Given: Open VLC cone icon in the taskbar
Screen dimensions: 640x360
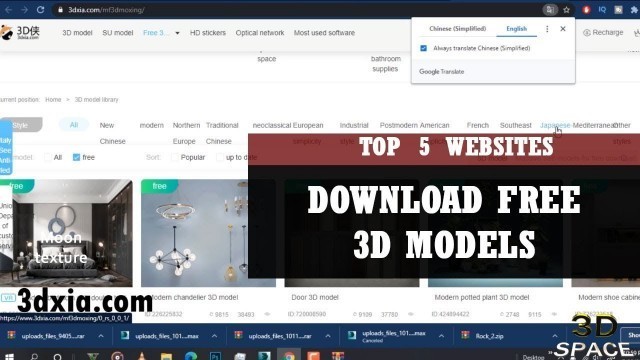Looking at the screenshot, I should coord(142,356).
